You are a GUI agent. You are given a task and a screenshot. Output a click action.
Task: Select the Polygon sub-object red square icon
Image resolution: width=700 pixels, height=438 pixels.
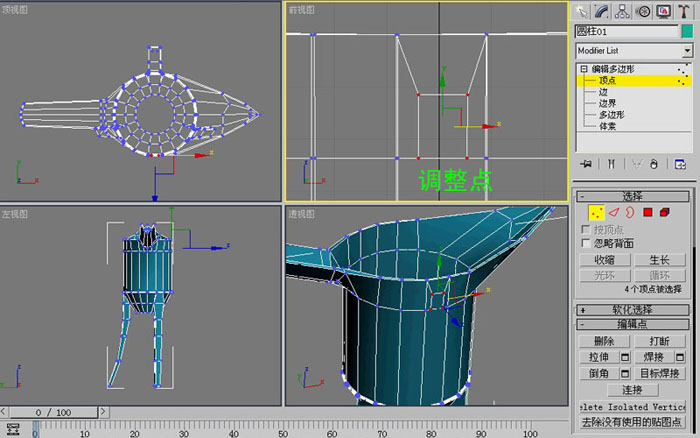click(x=648, y=213)
